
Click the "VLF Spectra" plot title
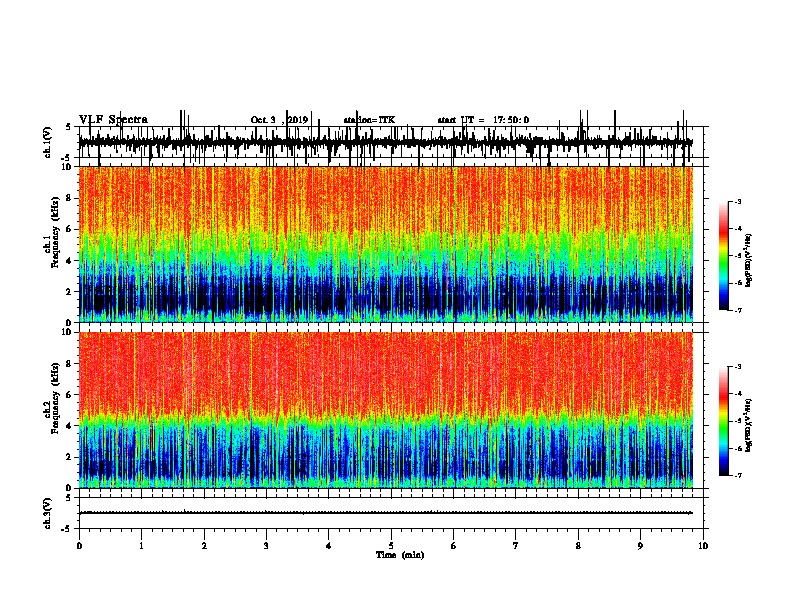coord(113,120)
